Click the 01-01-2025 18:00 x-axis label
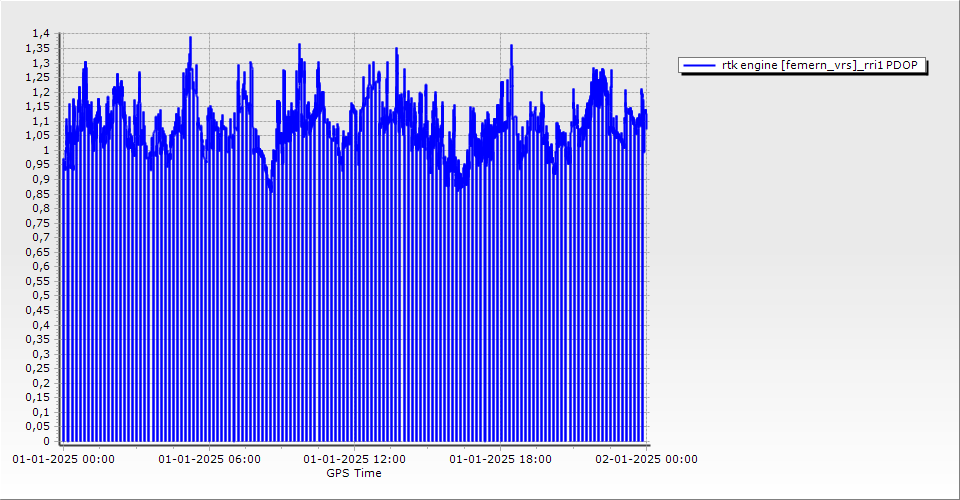The height and width of the screenshot is (500, 960). (500, 460)
